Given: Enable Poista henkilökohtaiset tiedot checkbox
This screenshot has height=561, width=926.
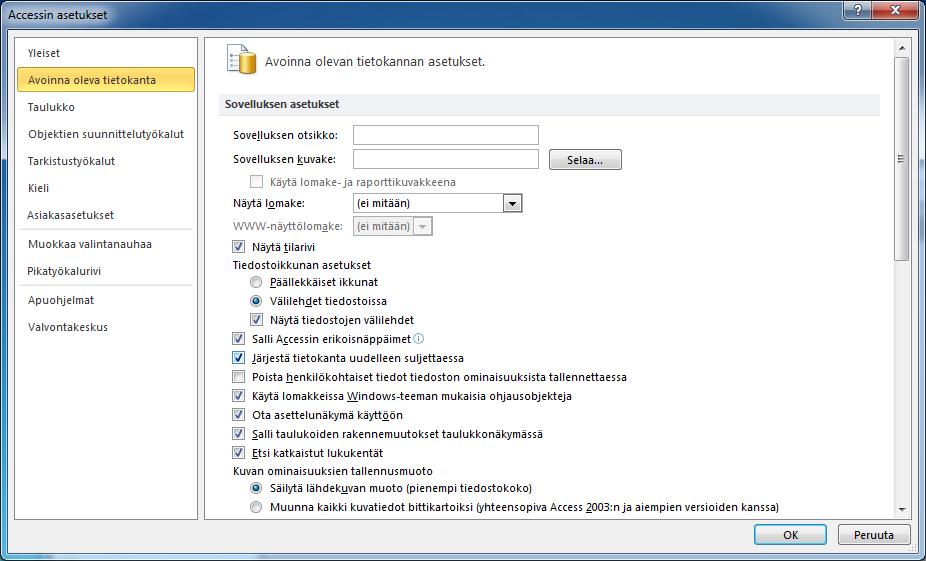Looking at the screenshot, I should pyautogui.click(x=239, y=377).
